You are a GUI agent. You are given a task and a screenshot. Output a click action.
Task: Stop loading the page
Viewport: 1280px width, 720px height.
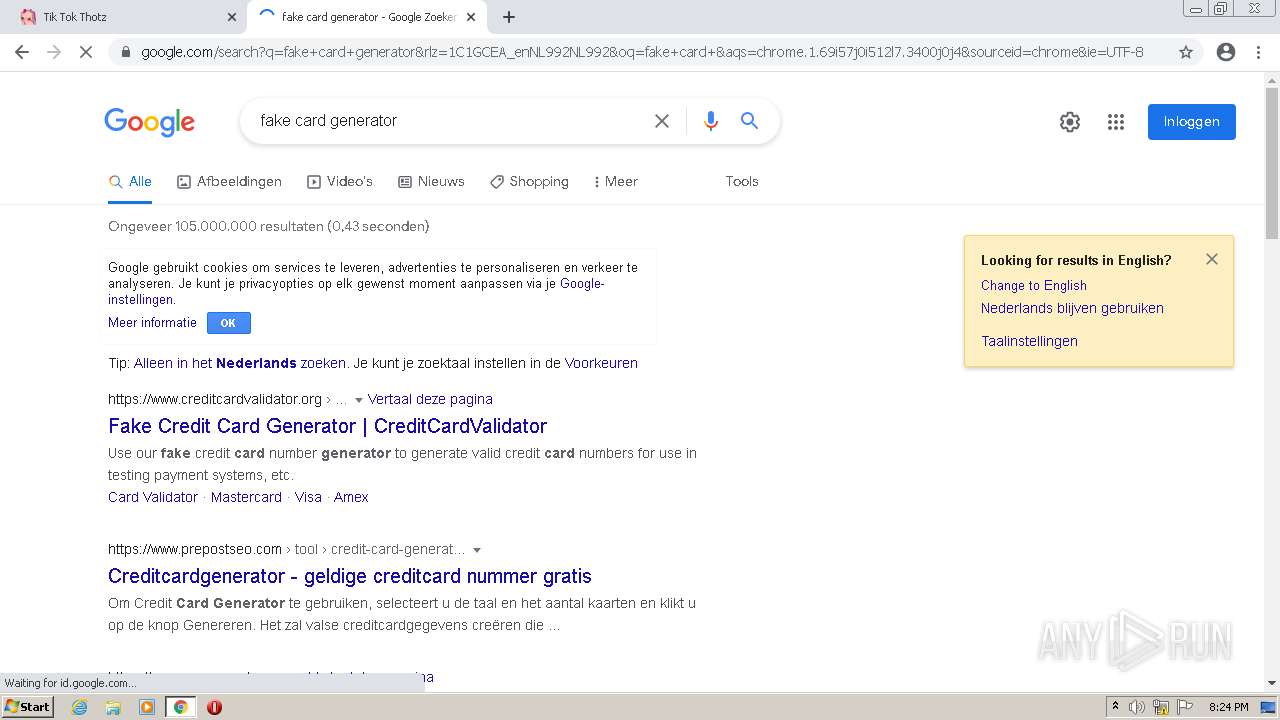coord(86,52)
